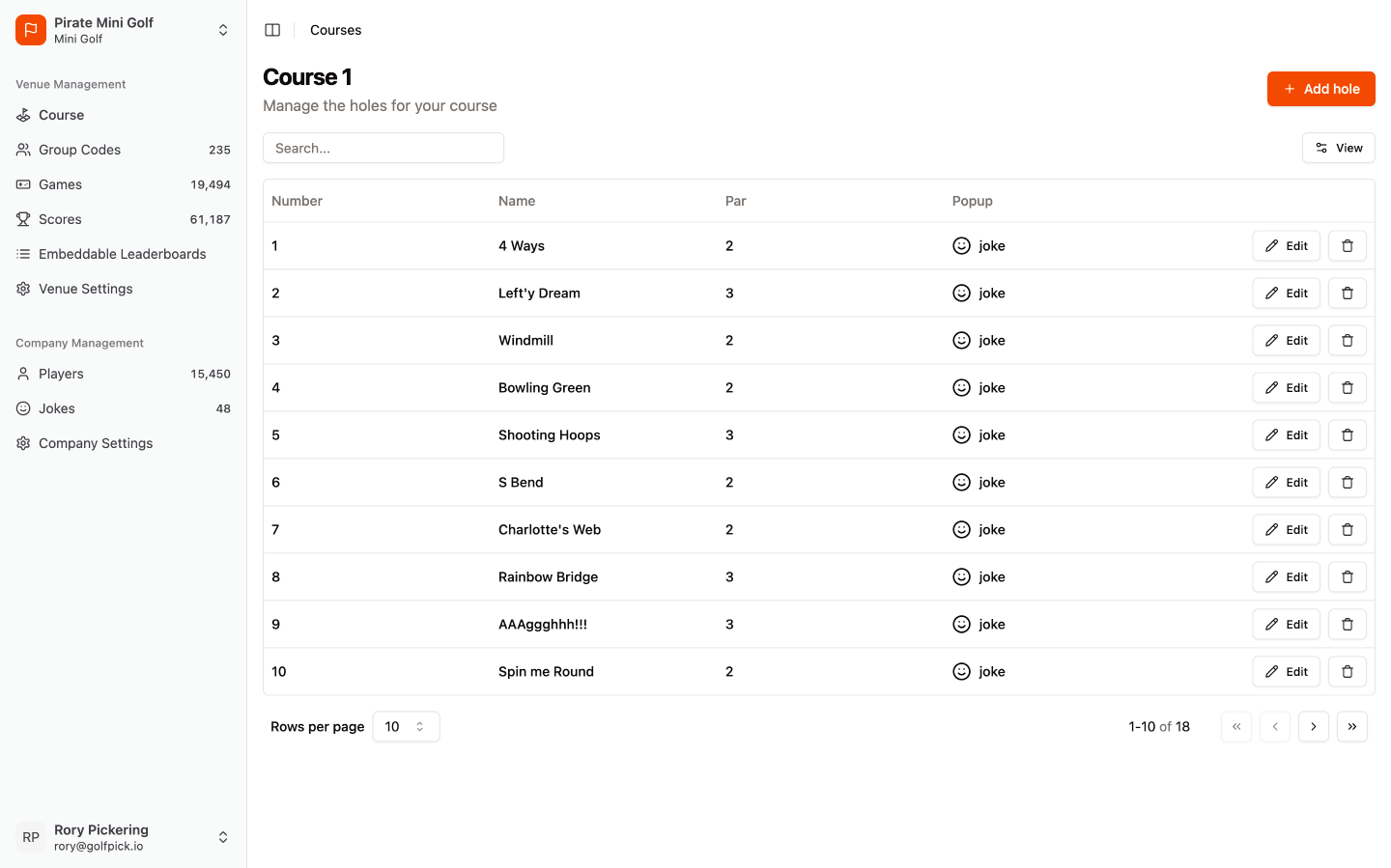Click the Add hole button
This screenshot has width=1391, height=868.
pos(1321,89)
